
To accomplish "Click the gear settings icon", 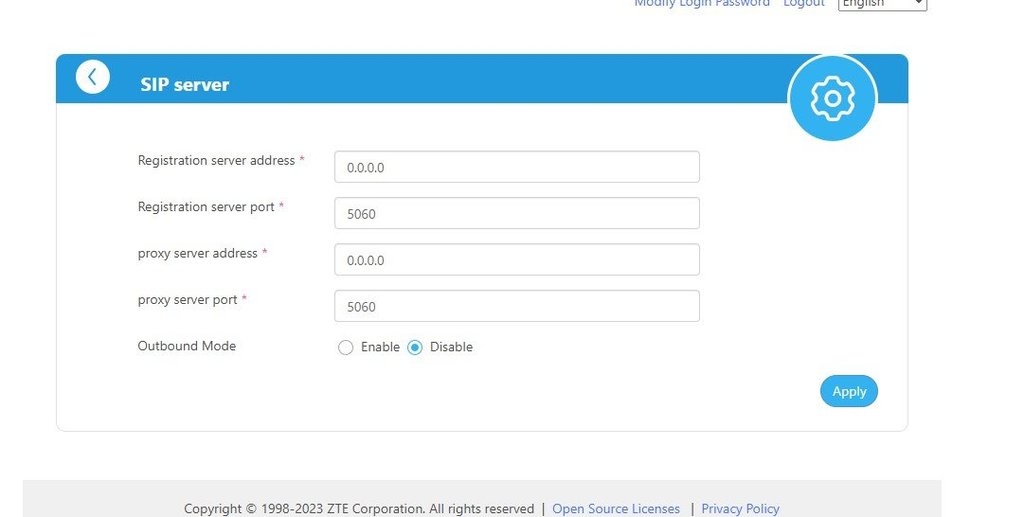I will (x=832, y=98).
